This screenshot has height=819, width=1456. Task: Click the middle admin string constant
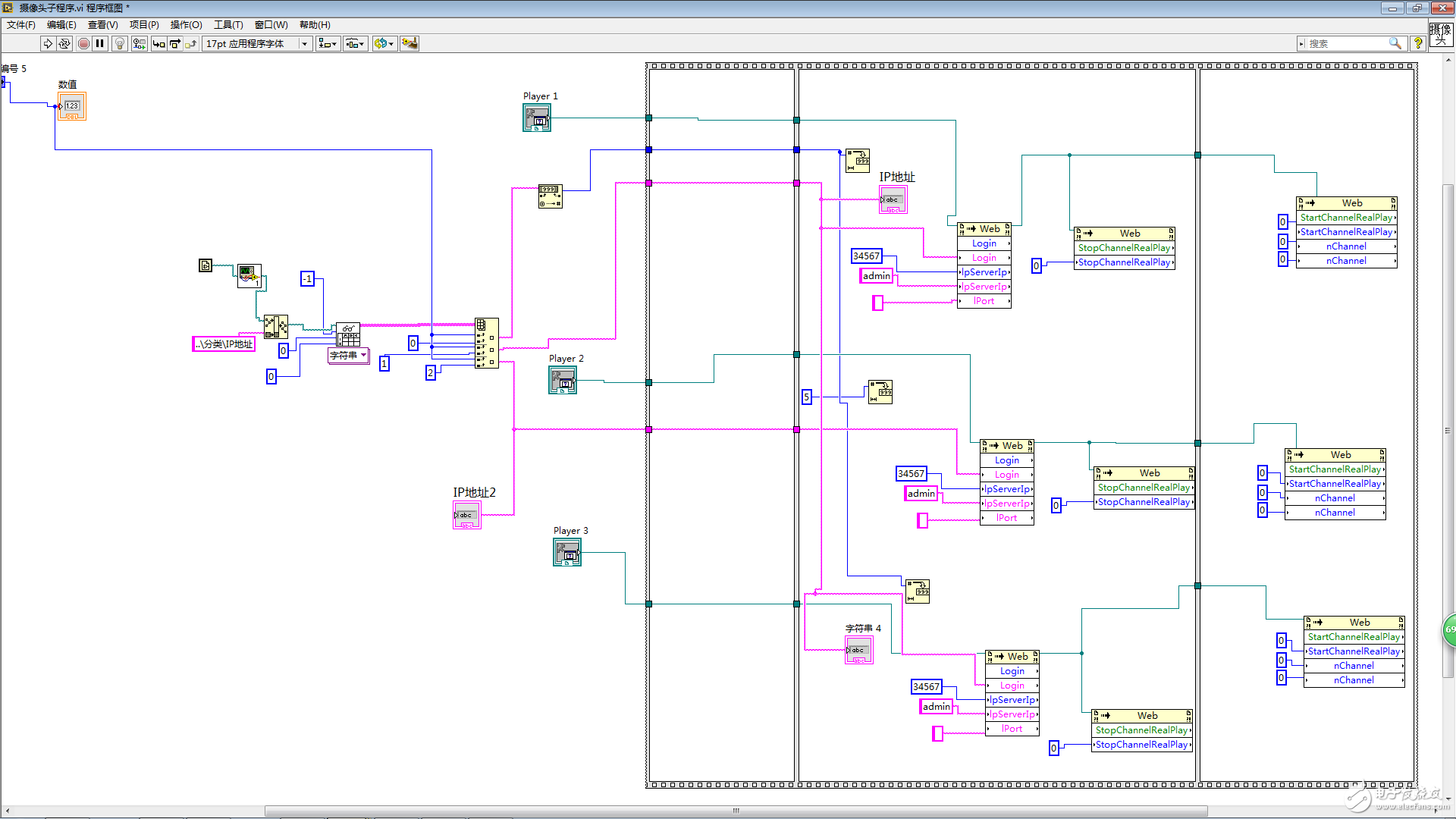pyautogui.click(x=921, y=493)
